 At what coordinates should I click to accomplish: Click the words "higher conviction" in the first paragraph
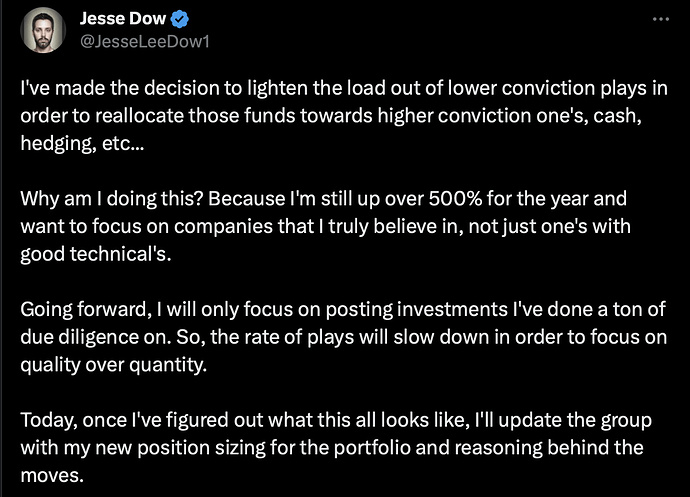[454, 116]
